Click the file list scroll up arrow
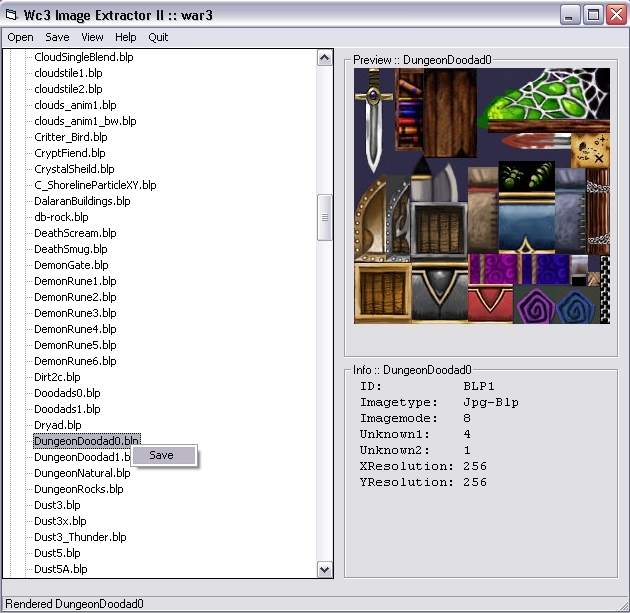The height and width of the screenshot is (613, 630). coord(325,58)
